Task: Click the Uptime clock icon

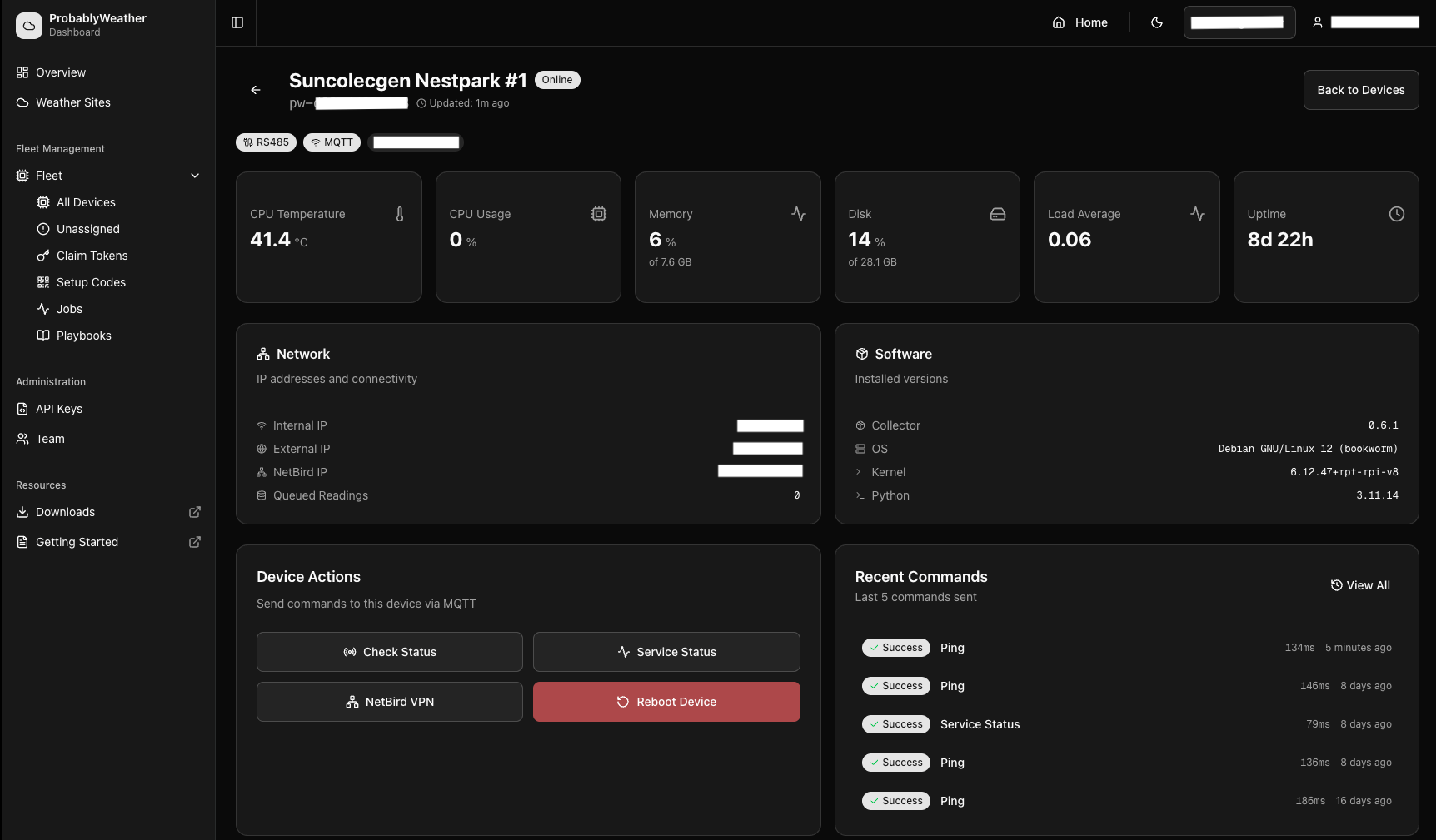Action: coord(1397,214)
